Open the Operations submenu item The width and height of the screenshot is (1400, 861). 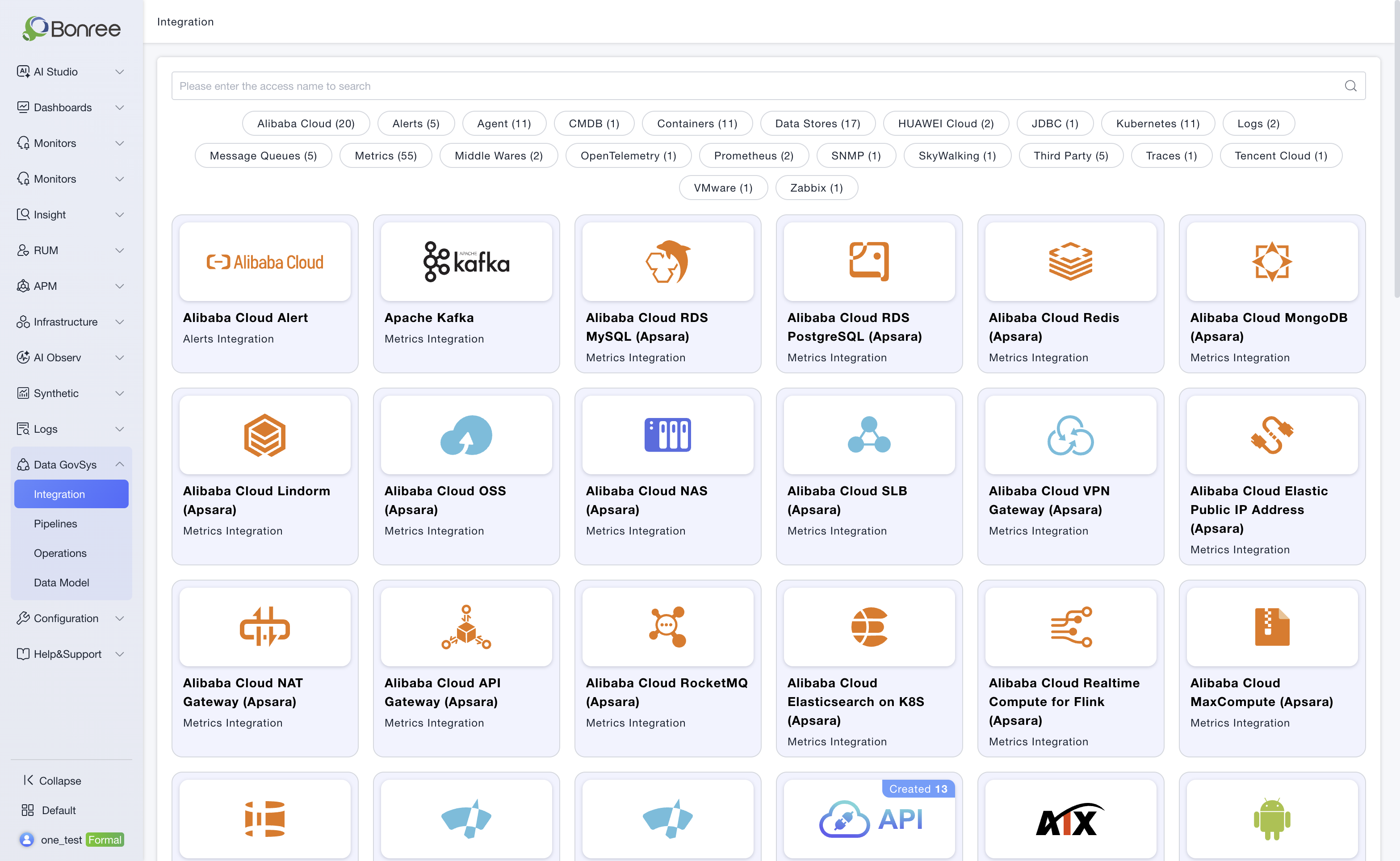[71, 553]
